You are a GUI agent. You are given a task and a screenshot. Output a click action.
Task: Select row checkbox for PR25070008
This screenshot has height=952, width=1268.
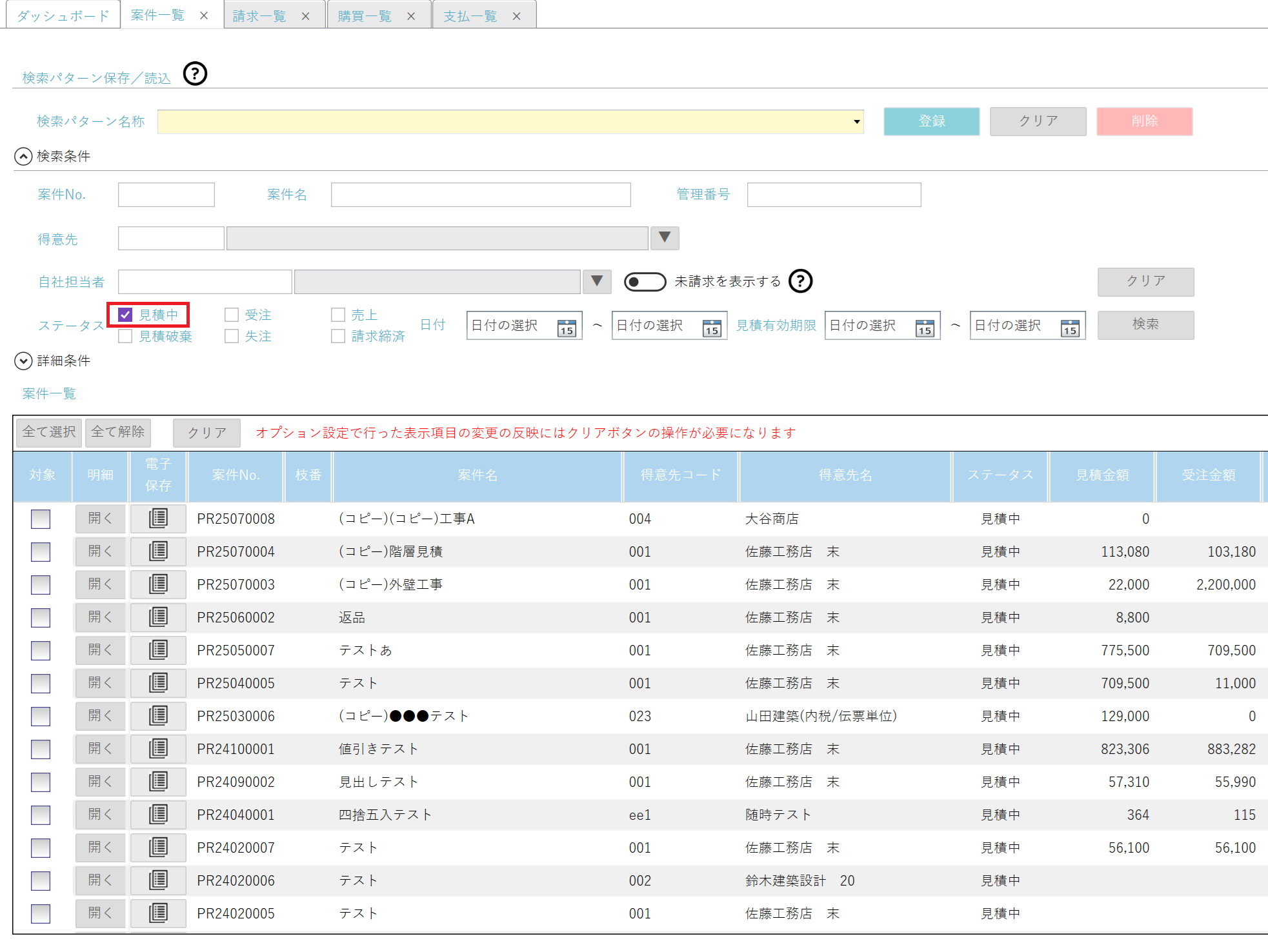tap(41, 519)
